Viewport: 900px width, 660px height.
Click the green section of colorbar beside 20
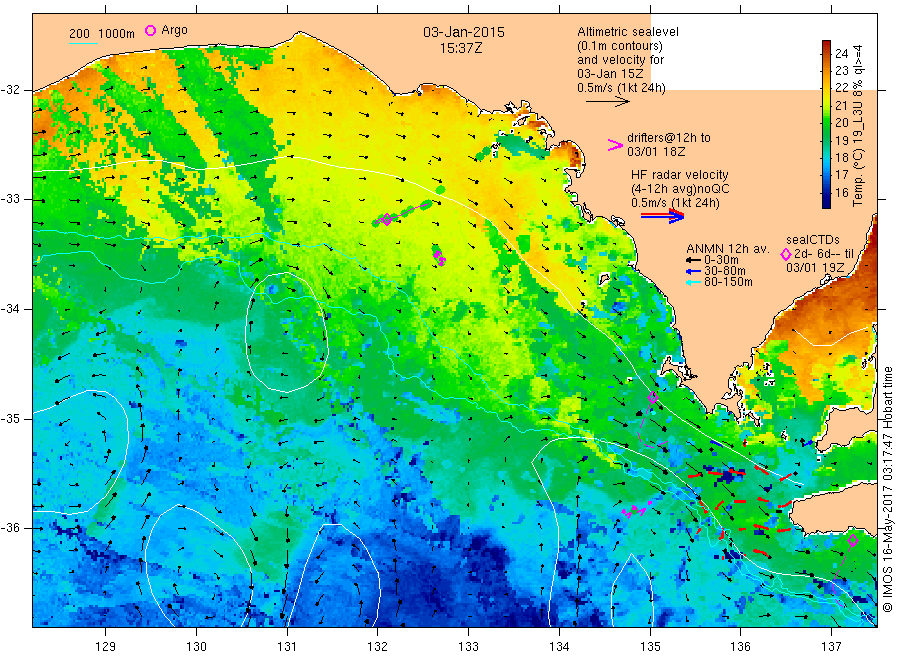click(x=827, y=122)
